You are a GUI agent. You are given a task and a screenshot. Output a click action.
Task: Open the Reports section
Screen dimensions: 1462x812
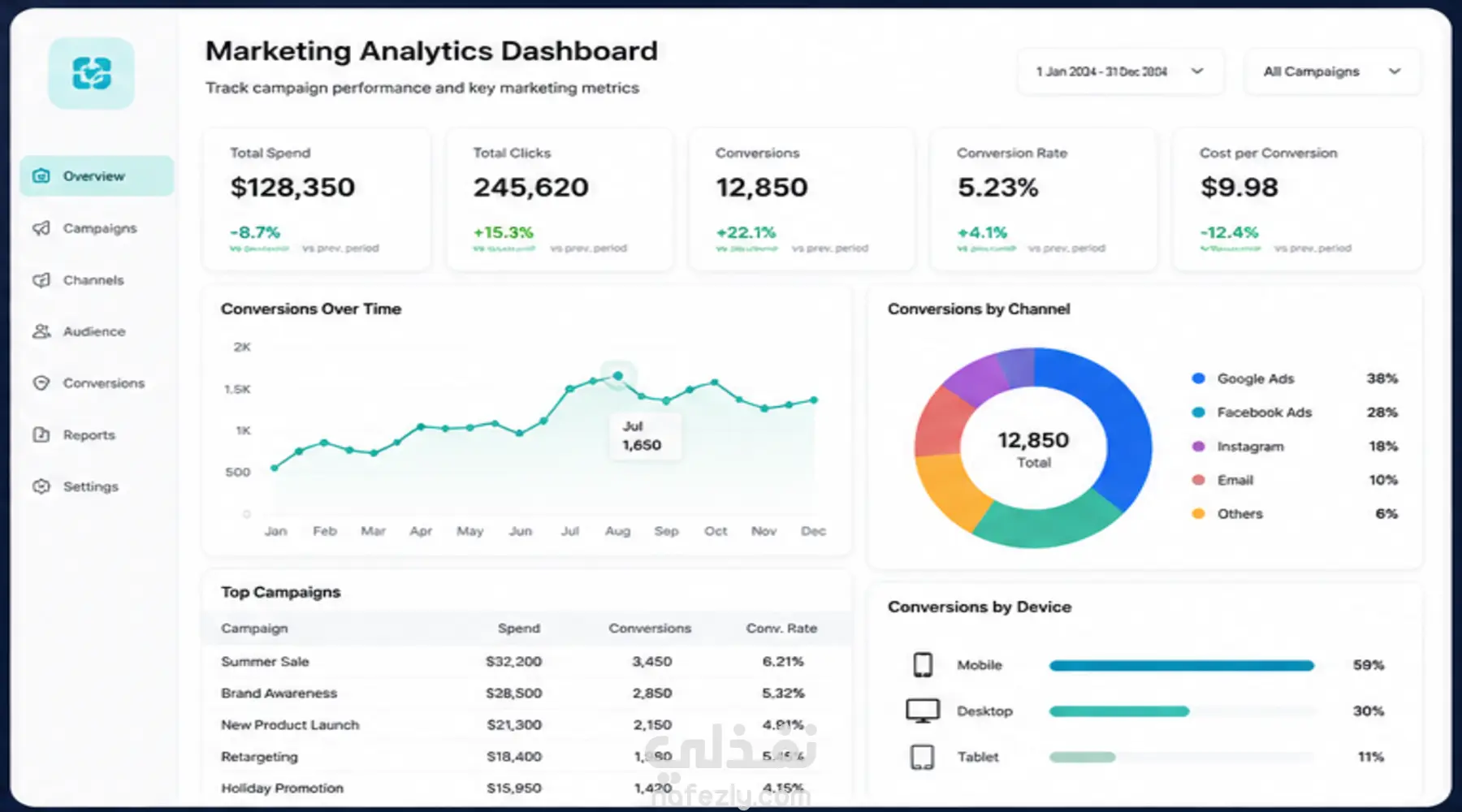[x=97, y=434]
